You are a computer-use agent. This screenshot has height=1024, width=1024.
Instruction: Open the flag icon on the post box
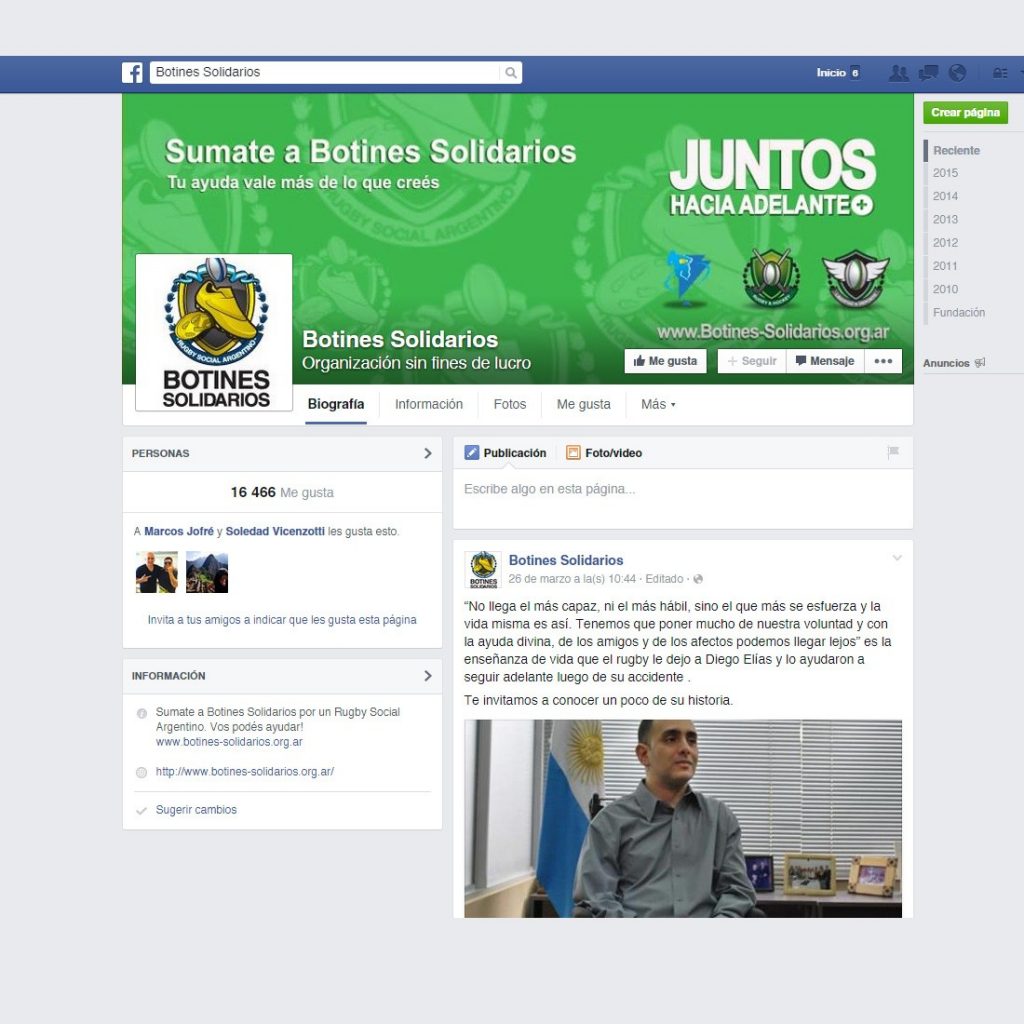point(893,452)
